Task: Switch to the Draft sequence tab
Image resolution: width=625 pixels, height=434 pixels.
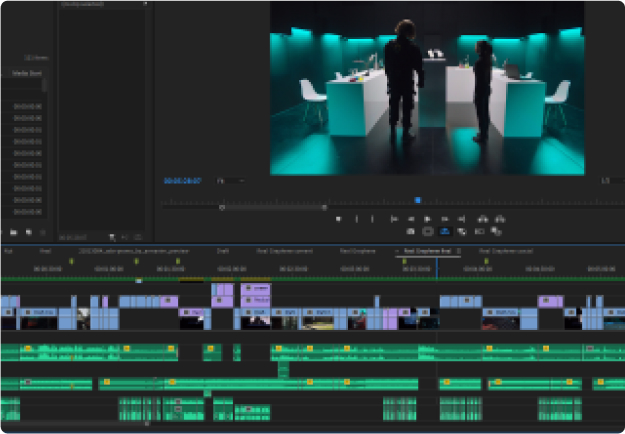Action: click(223, 251)
